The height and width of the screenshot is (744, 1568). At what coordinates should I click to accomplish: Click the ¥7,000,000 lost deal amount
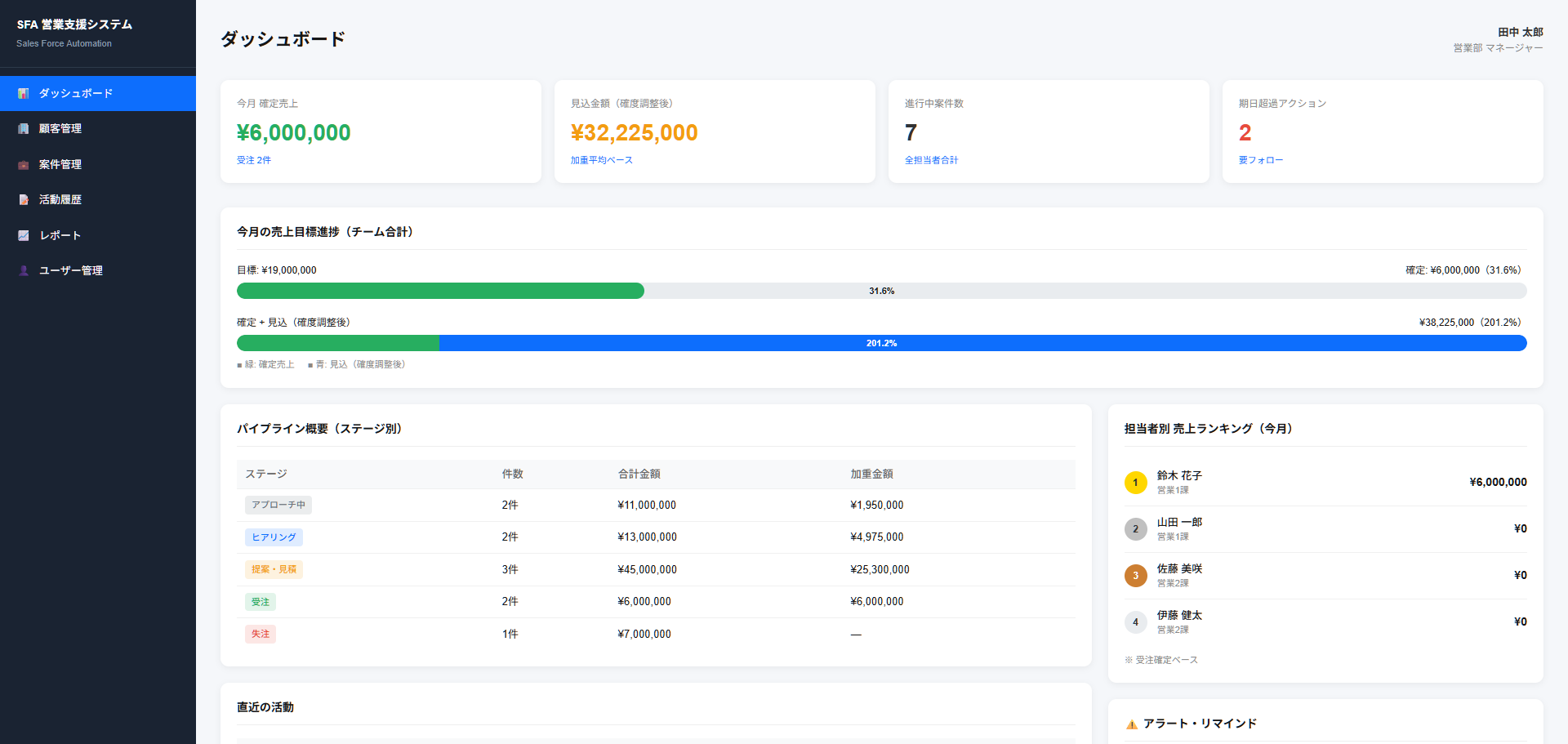pos(644,635)
